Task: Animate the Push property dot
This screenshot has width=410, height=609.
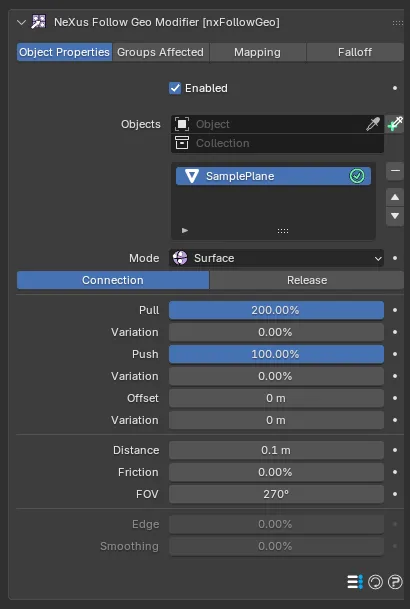Action: [395, 354]
